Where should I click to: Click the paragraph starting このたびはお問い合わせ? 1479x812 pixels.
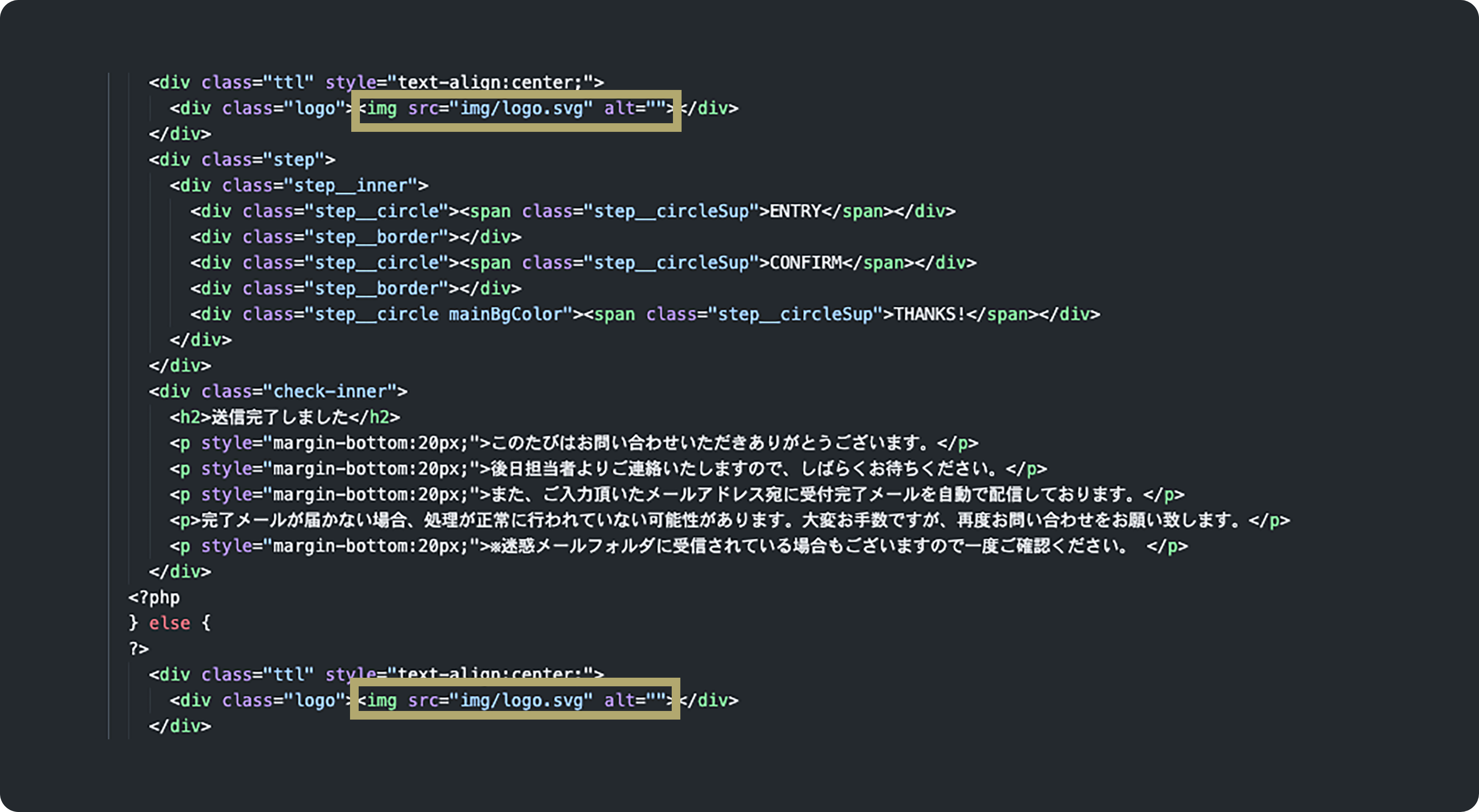(574, 443)
